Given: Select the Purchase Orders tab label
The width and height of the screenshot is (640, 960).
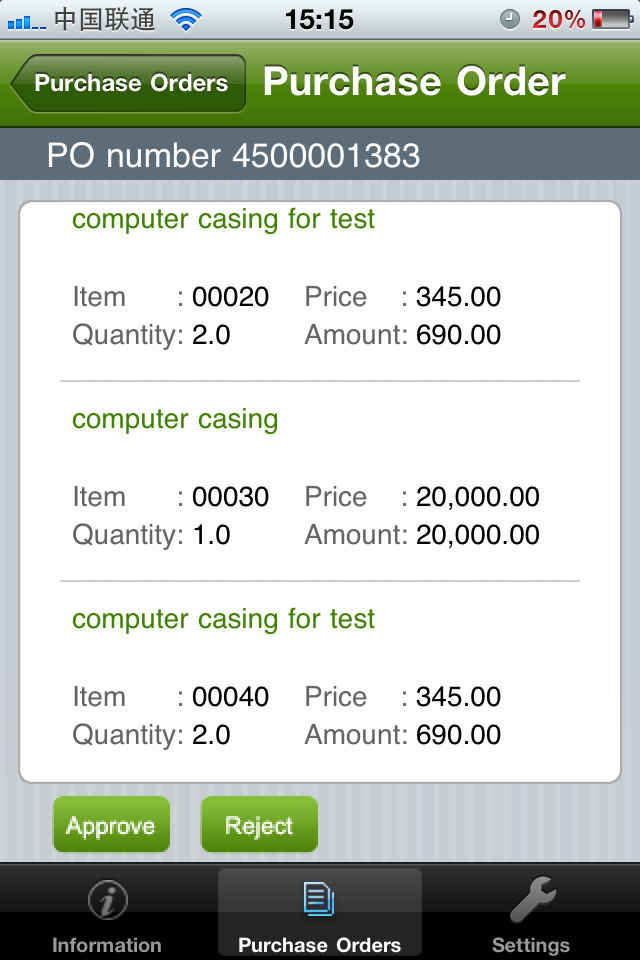Looking at the screenshot, I should [x=319, y=945].
